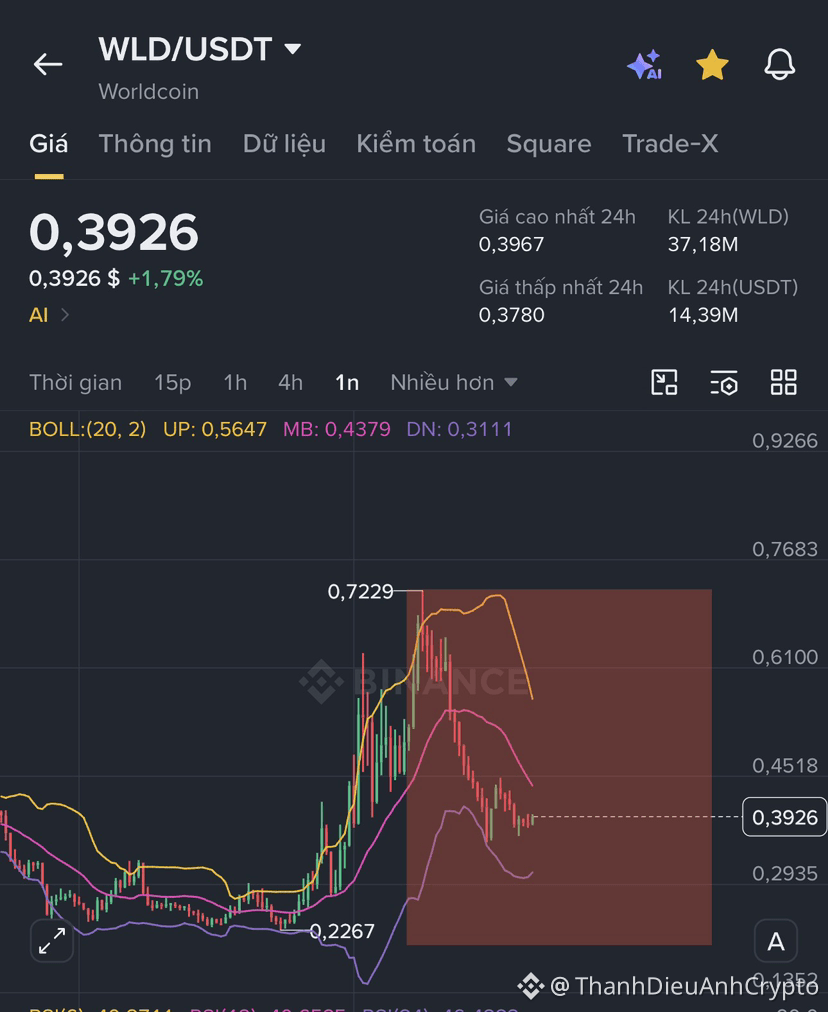Tap the 0,6100 price axis label
828x1012 pixels.
click(785, 657)
